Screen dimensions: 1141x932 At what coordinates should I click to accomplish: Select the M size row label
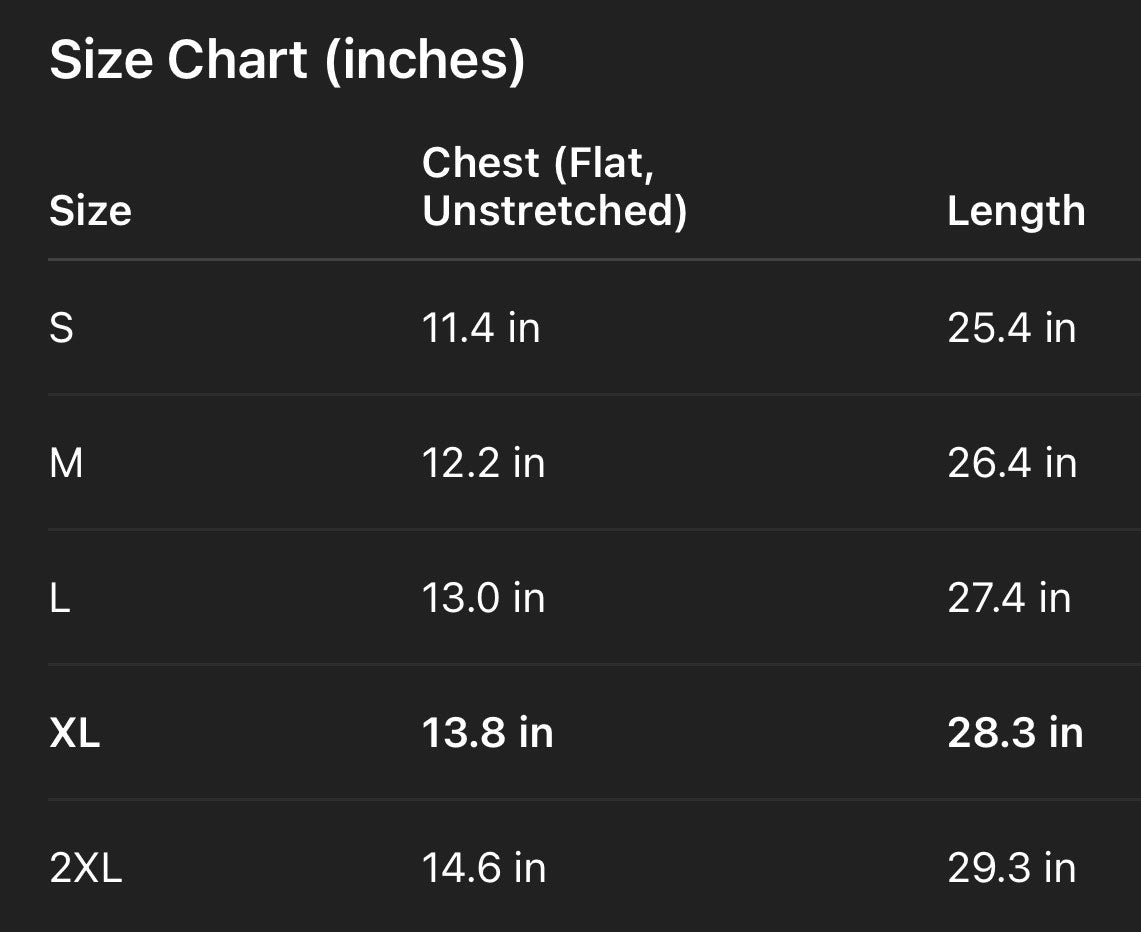(x=66, y=463)
